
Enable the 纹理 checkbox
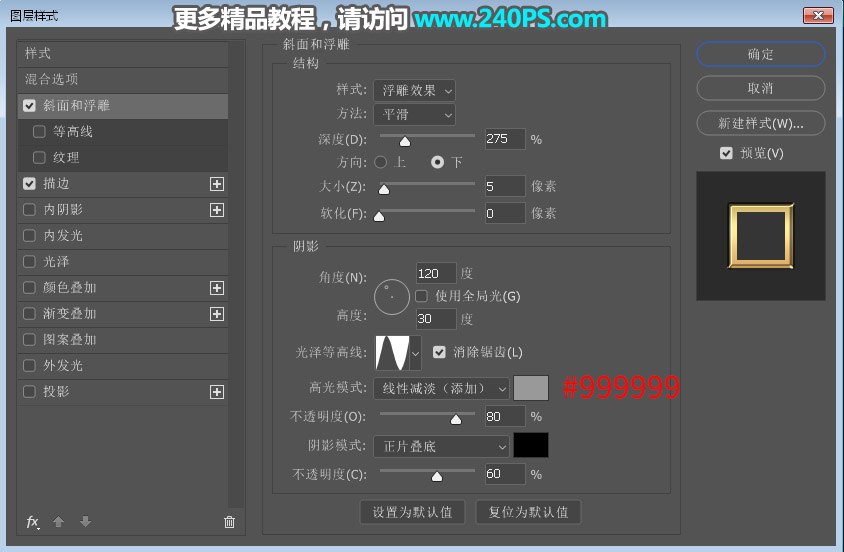pos(39,158)
